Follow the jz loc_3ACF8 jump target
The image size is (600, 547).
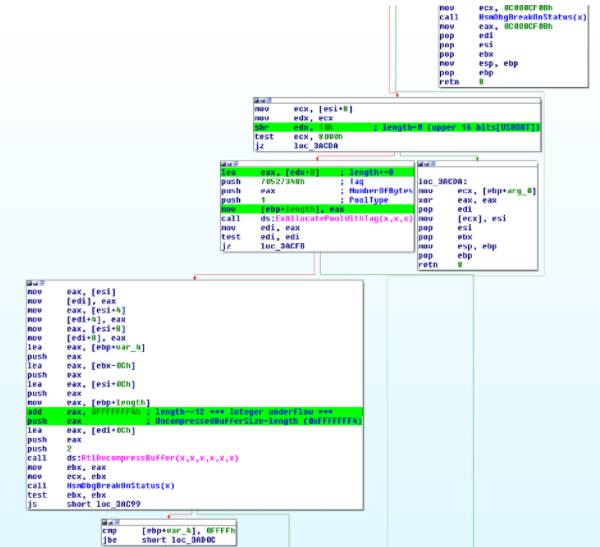click(x=284, y=244)
